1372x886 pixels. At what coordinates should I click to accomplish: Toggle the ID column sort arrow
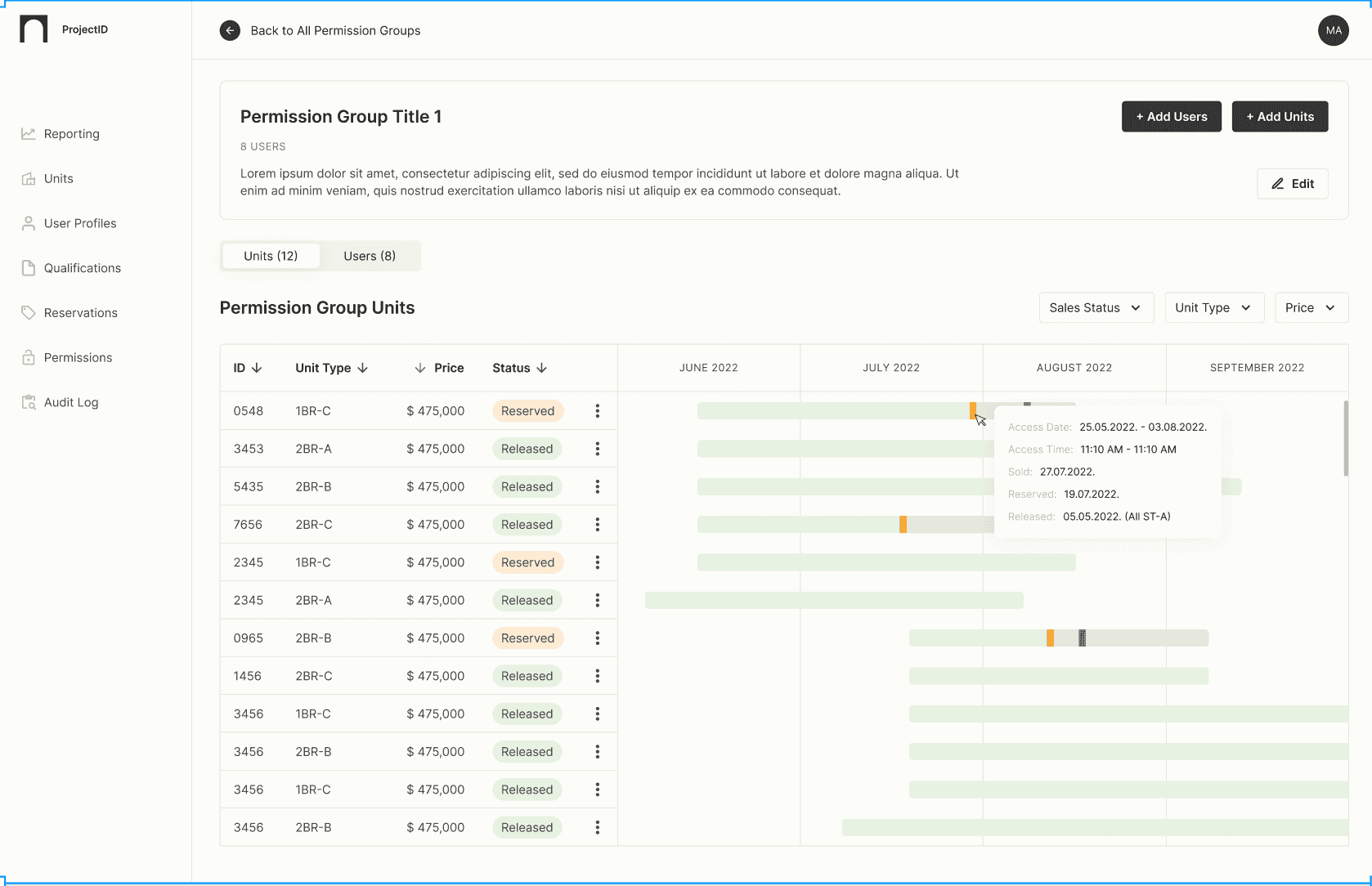tap(258, 368)
